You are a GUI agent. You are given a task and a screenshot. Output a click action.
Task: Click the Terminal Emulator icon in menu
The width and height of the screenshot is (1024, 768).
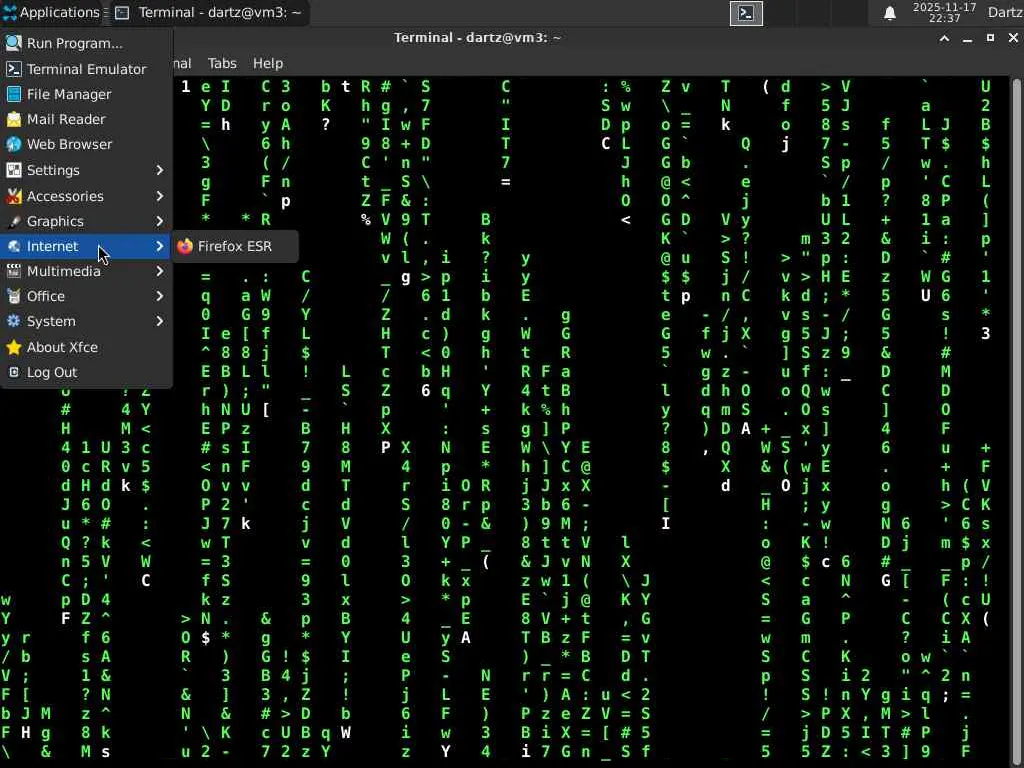coord(13,69)
